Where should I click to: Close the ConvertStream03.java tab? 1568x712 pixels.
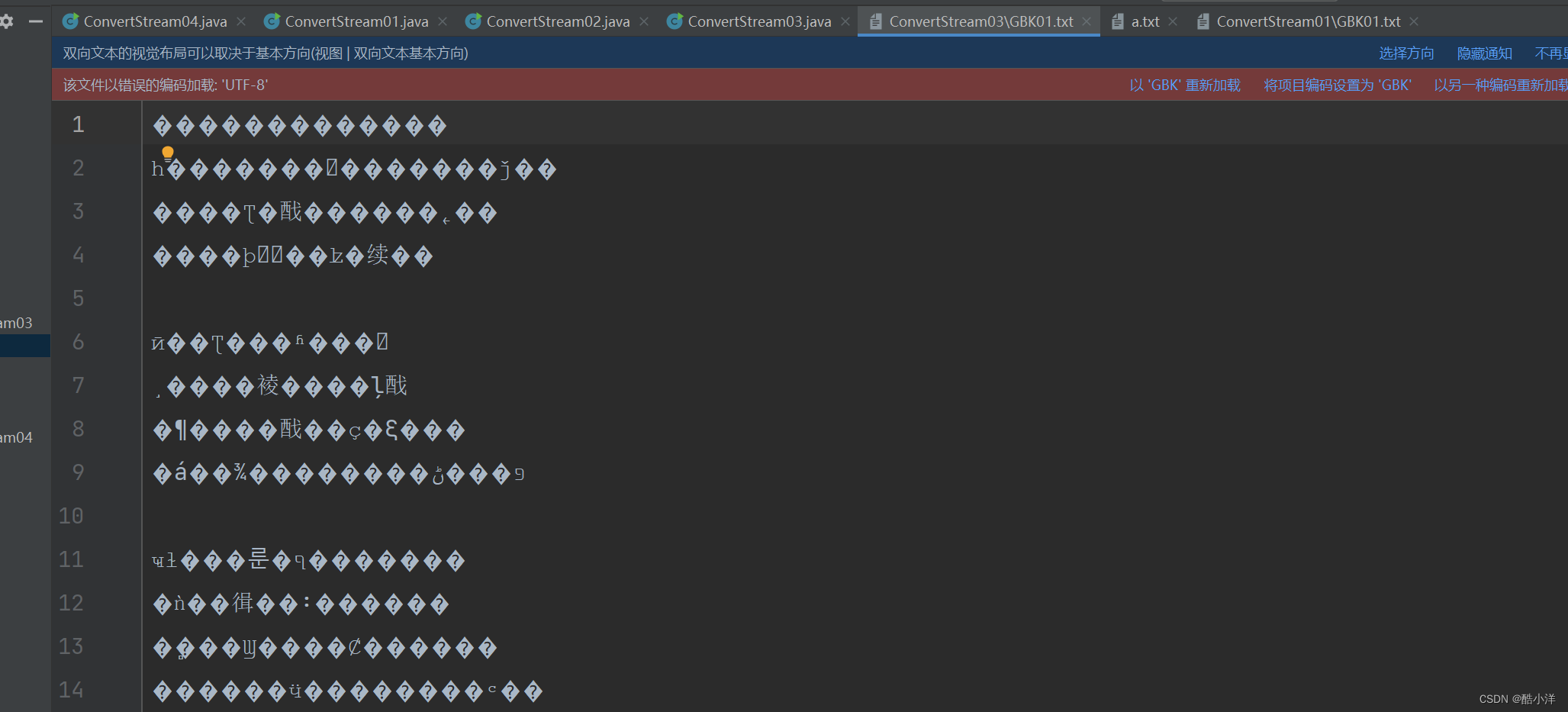pos(845,21)
